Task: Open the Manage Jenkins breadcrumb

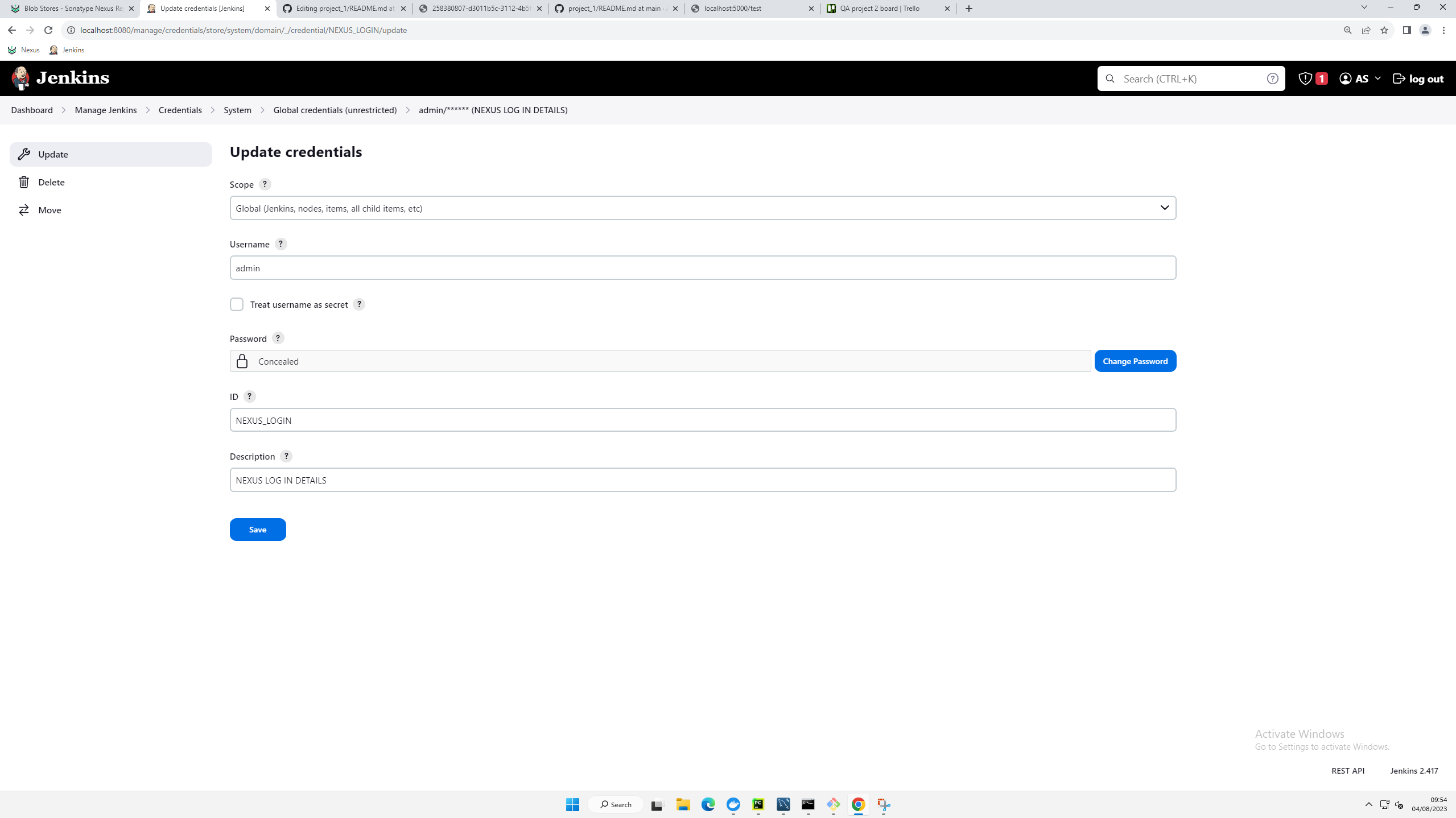Action: 105,110
